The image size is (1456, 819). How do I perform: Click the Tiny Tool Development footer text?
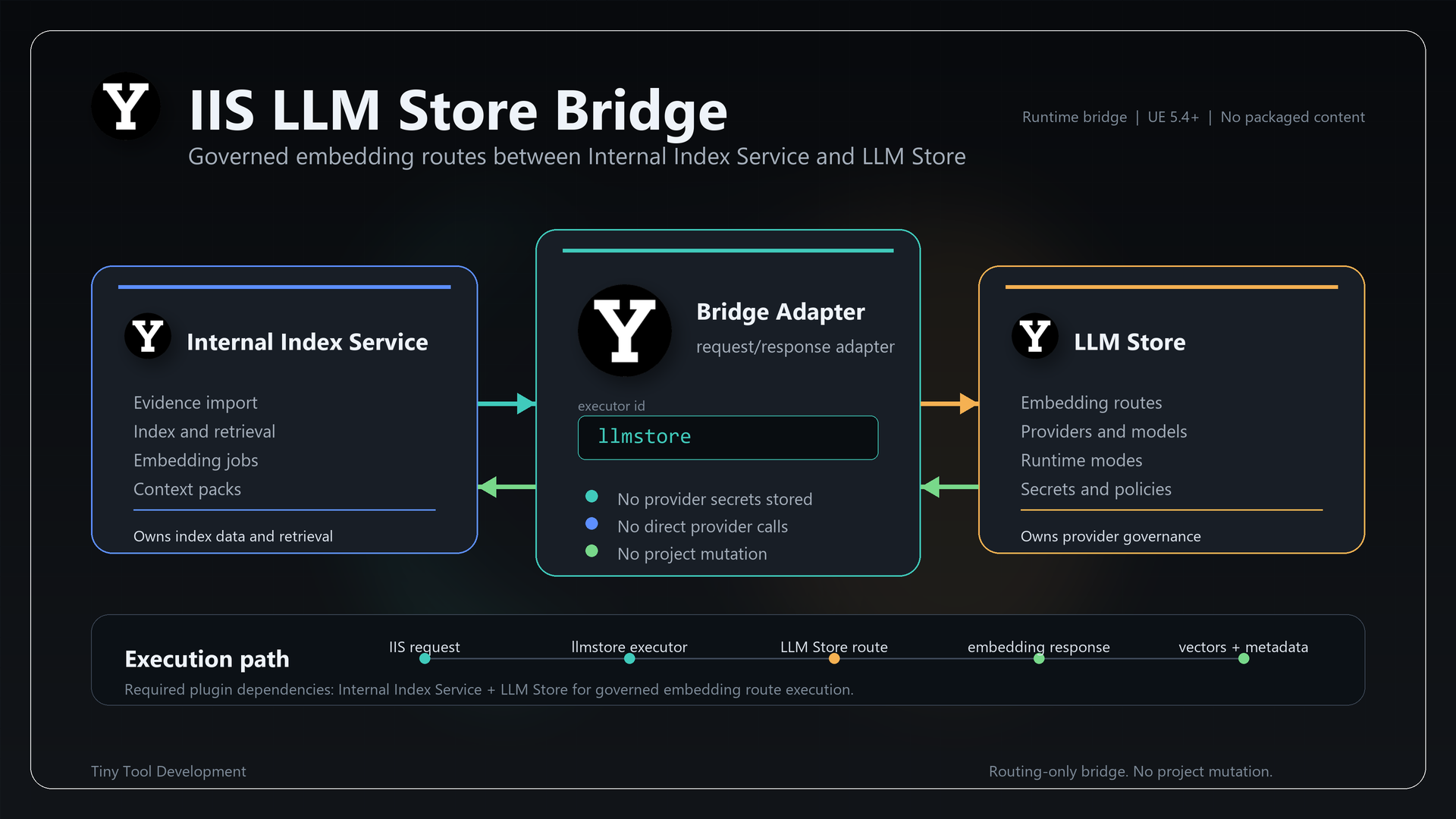point(168,771)
